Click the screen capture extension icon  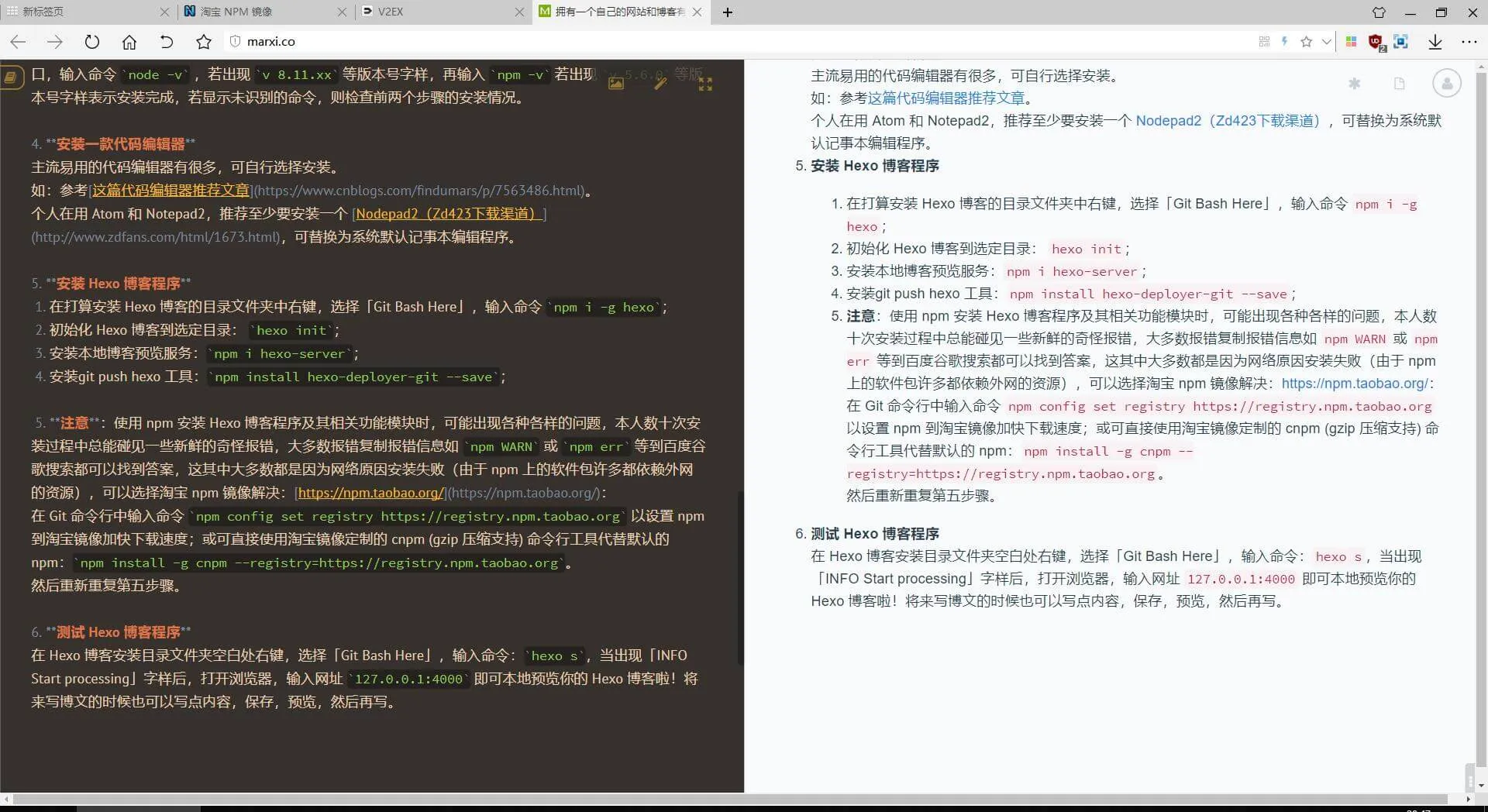coord(1401,42)
